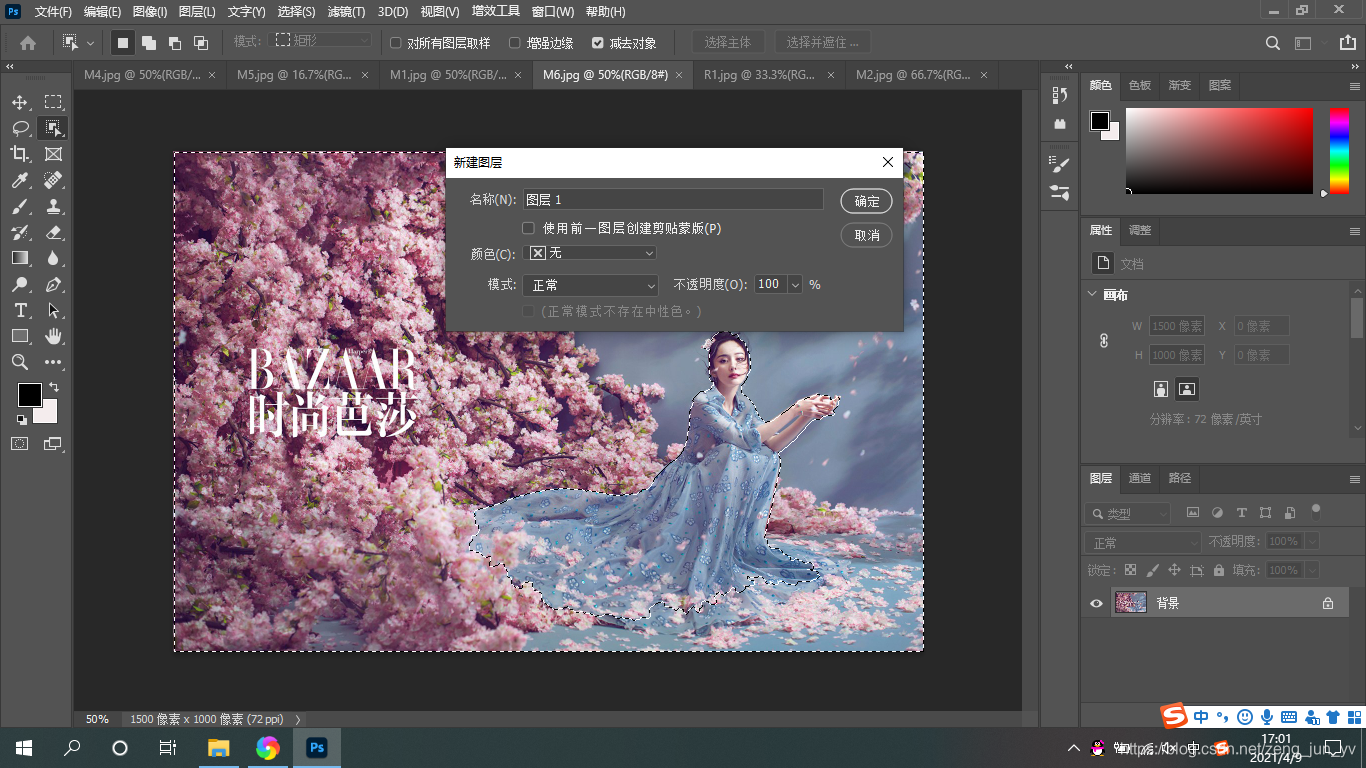Select the Lasso tool
Viewport: 1366px width, 768px height.
(20, 128)
